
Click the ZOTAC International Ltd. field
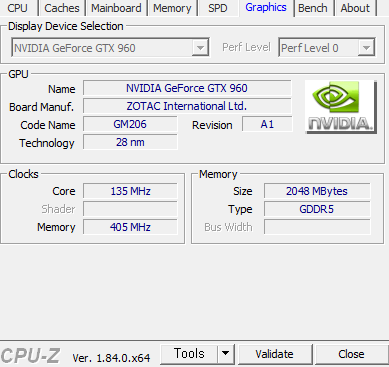[187, 106]
